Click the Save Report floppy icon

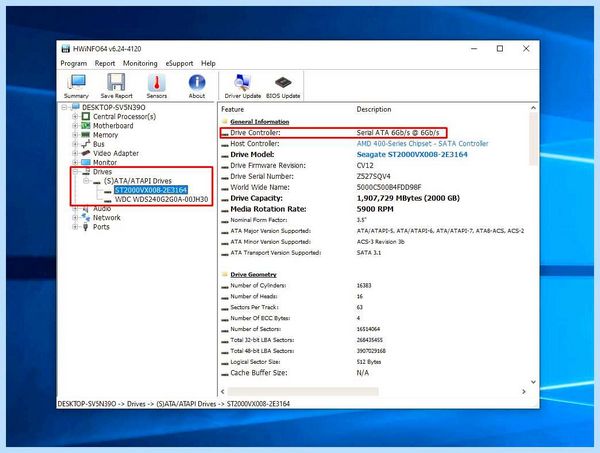[116, 81]
